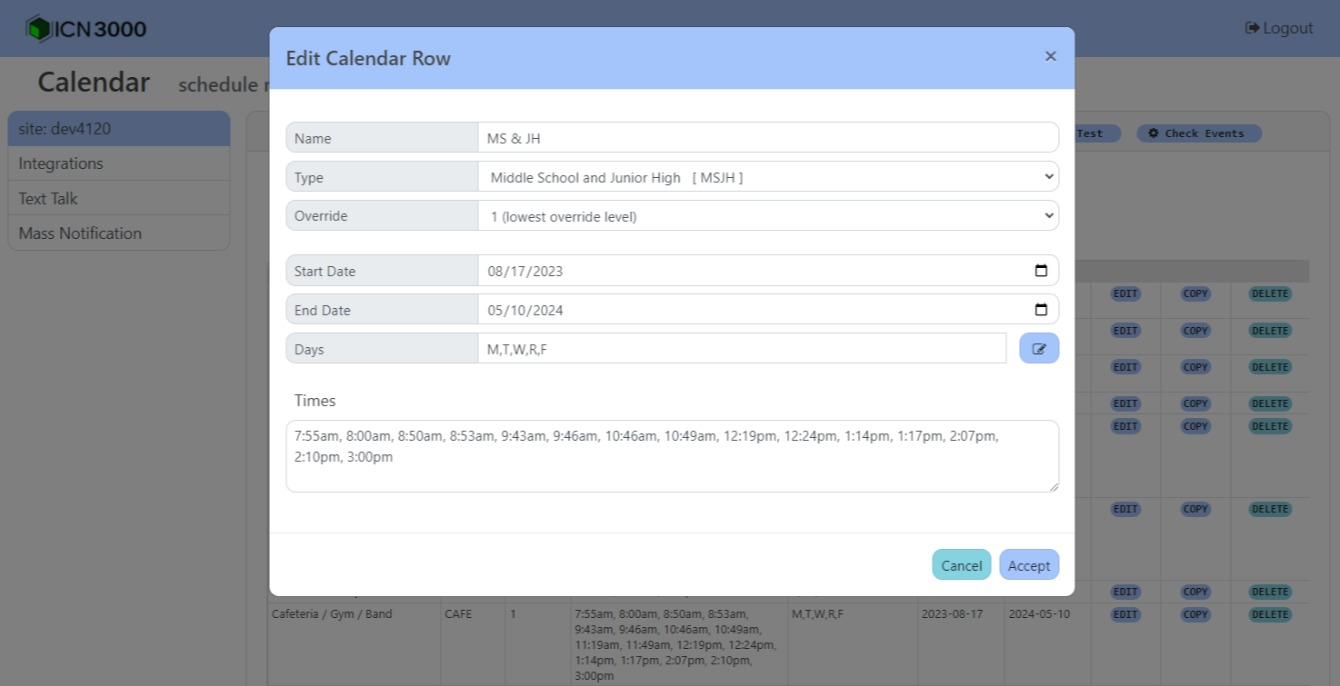Viewport: 1340px width, 686px height.
Task: Click in the Start Date field
Action: pos(740,271)
